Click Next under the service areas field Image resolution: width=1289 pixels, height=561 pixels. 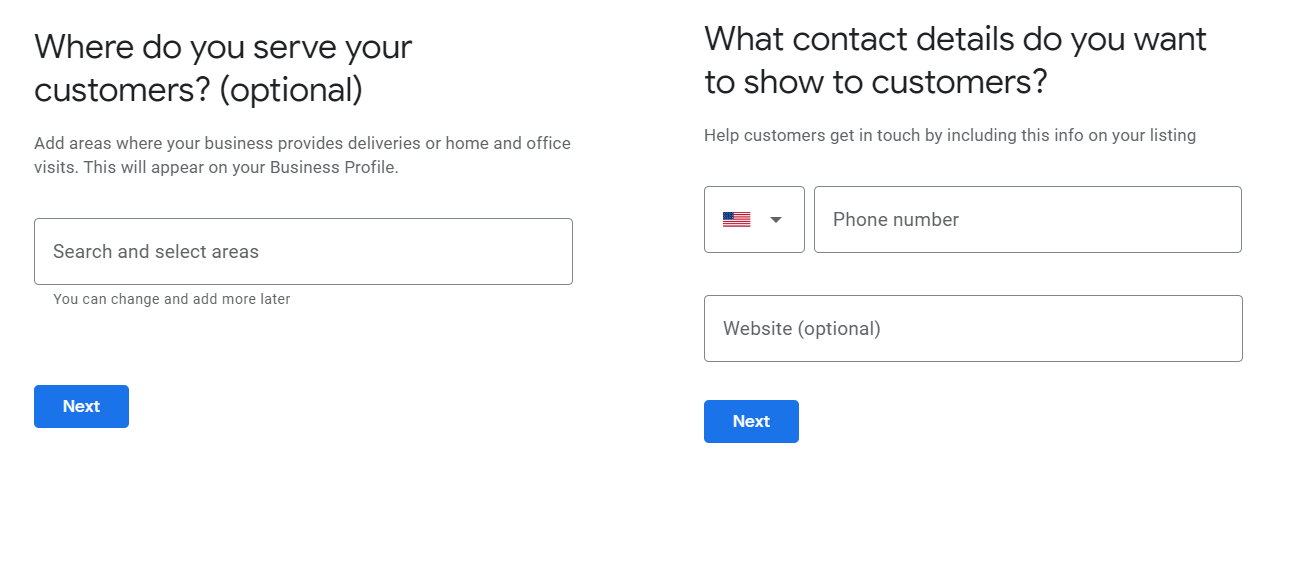[x=81, y=406]
